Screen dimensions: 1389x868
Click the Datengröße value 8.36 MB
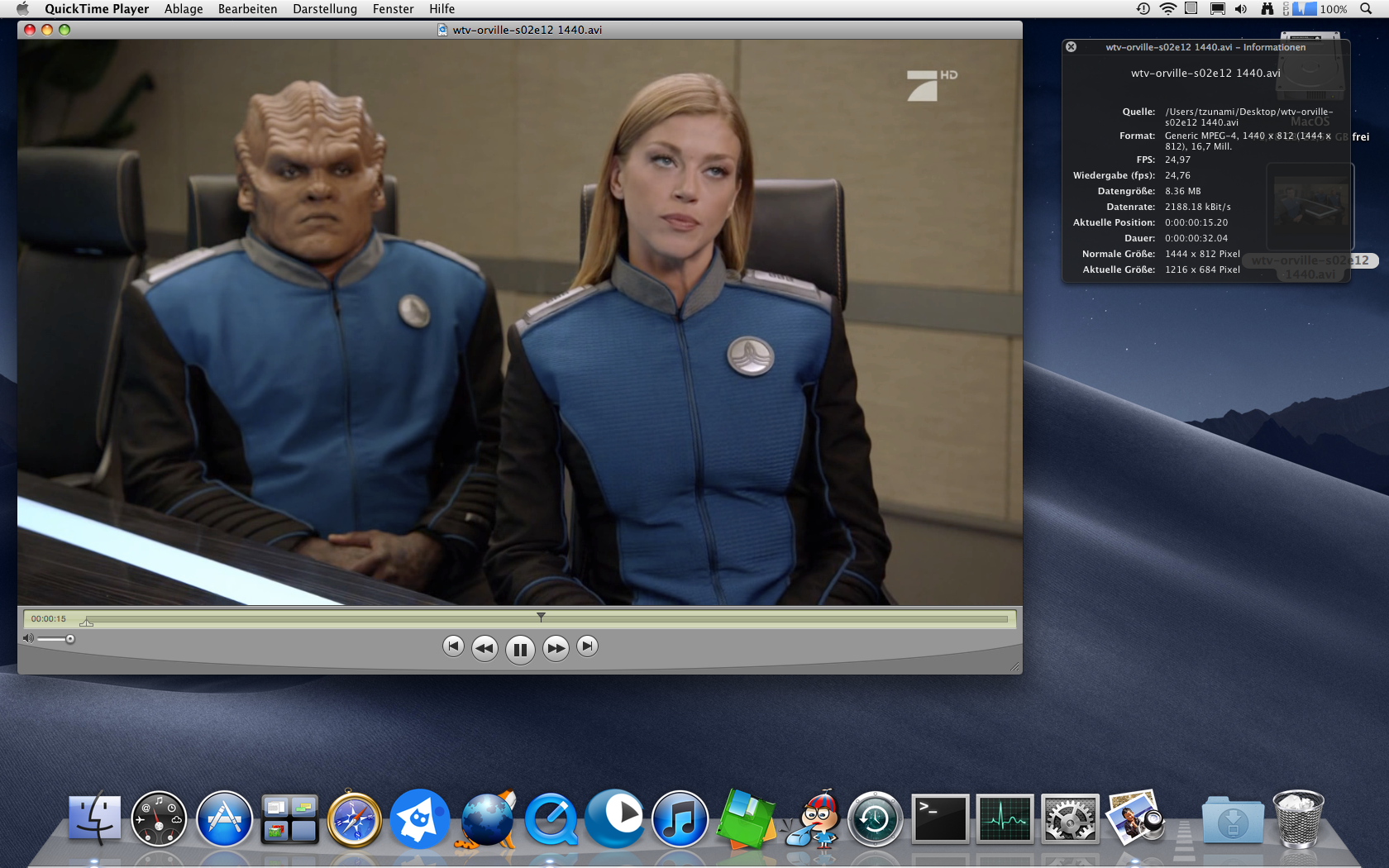[1182, 191]
